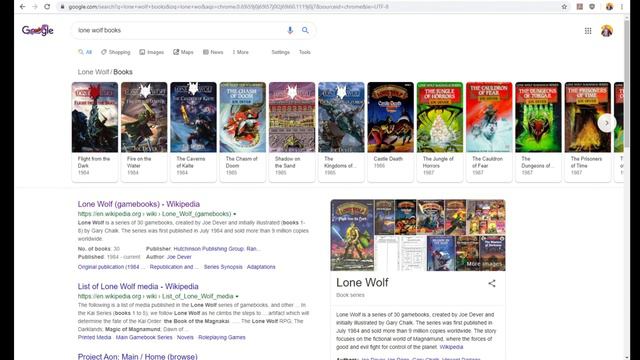Open the Roleplaying Games sitelink
This screenshot has height=360, width=640.
(222, 338)
